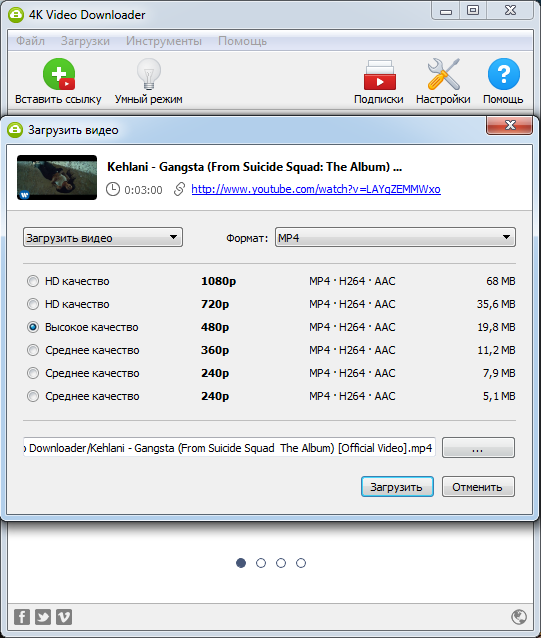Click the 68 MB size text
This screenshot has width=541, height=638.
tap(501, 281)
